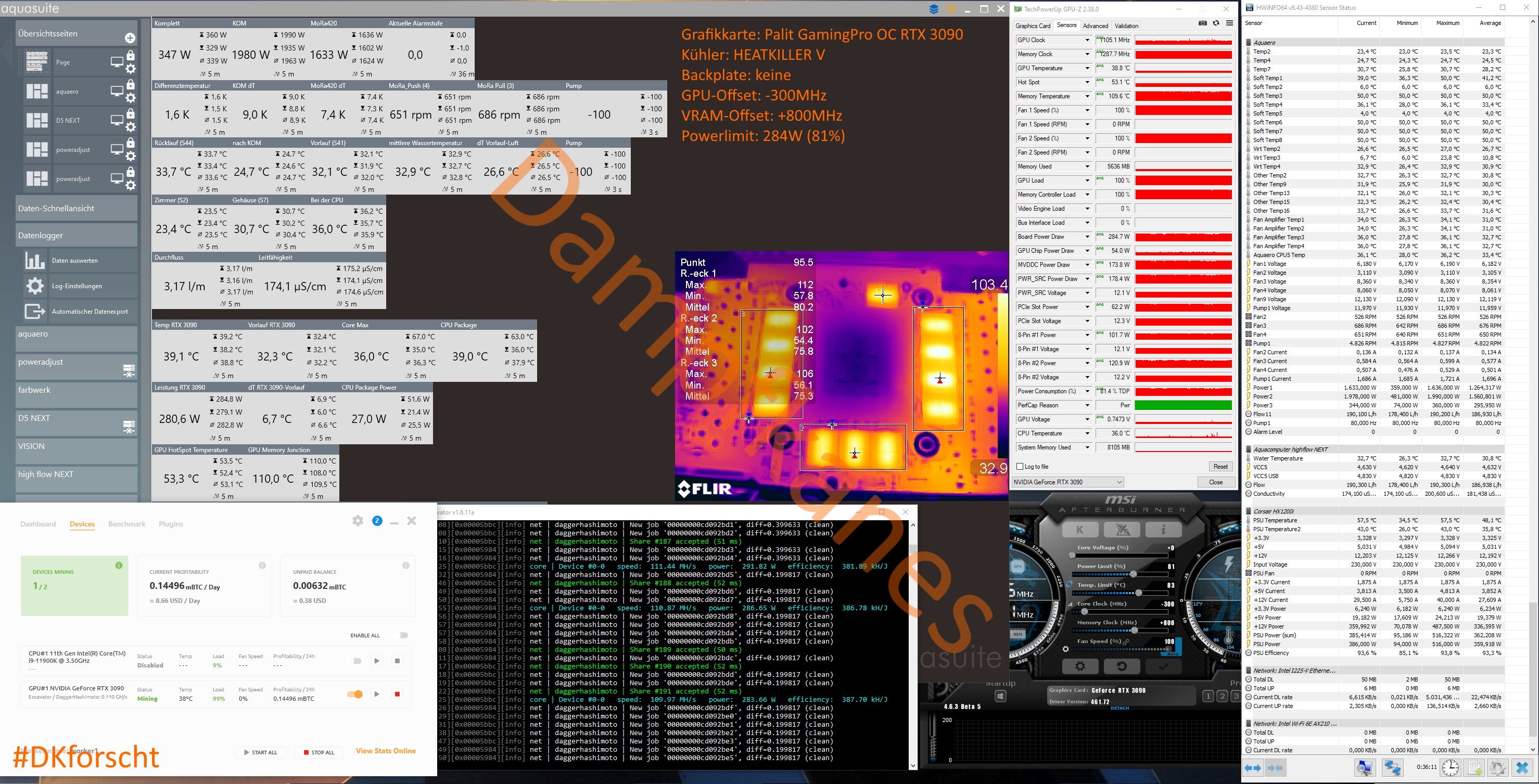
Task: Open GPU Clock sensor dropdown in GPU-Z
Action: pyautogui.click(x=1087, y=40)
